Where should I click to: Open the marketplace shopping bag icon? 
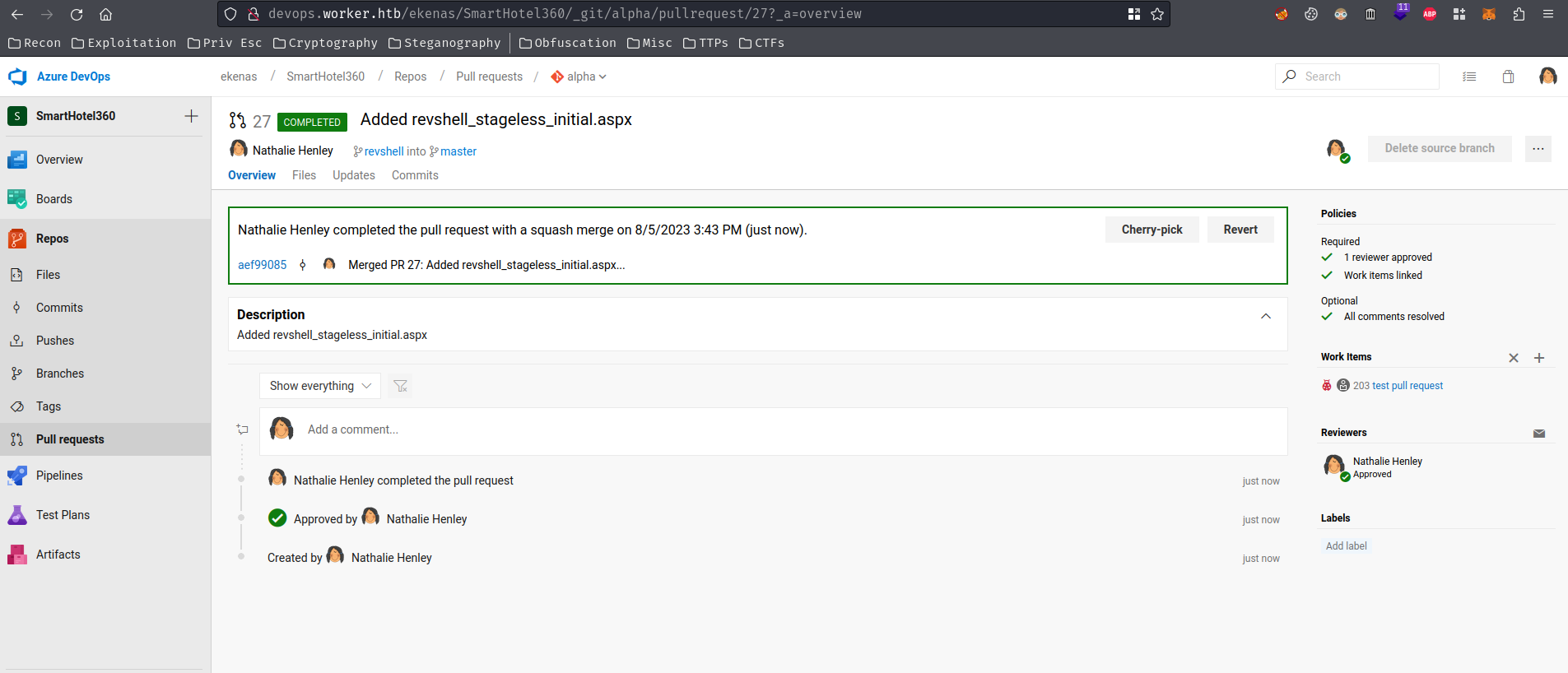(x=1508, y=77)
